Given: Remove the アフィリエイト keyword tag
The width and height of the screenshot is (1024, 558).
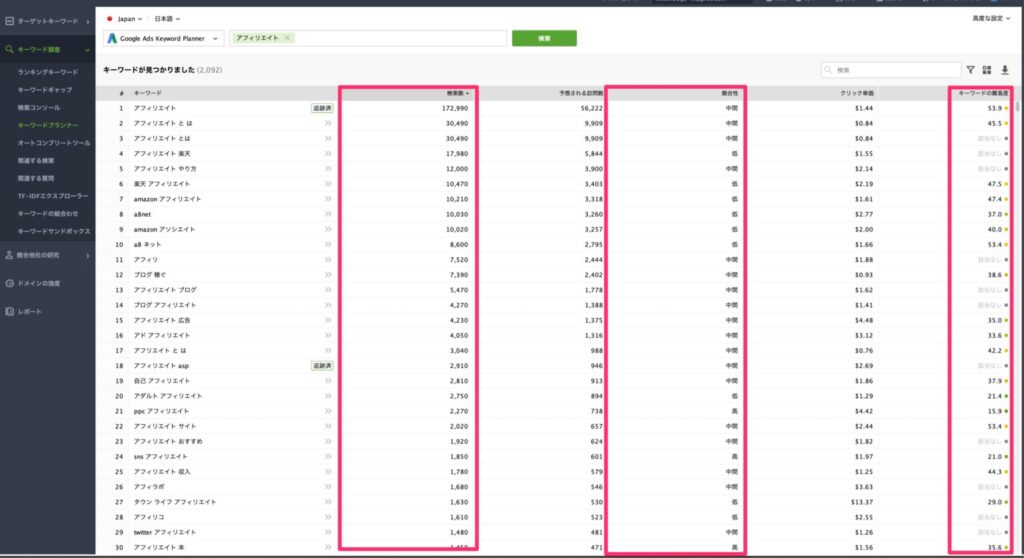Looking at the screenshot, I should [x=287, y=38].
